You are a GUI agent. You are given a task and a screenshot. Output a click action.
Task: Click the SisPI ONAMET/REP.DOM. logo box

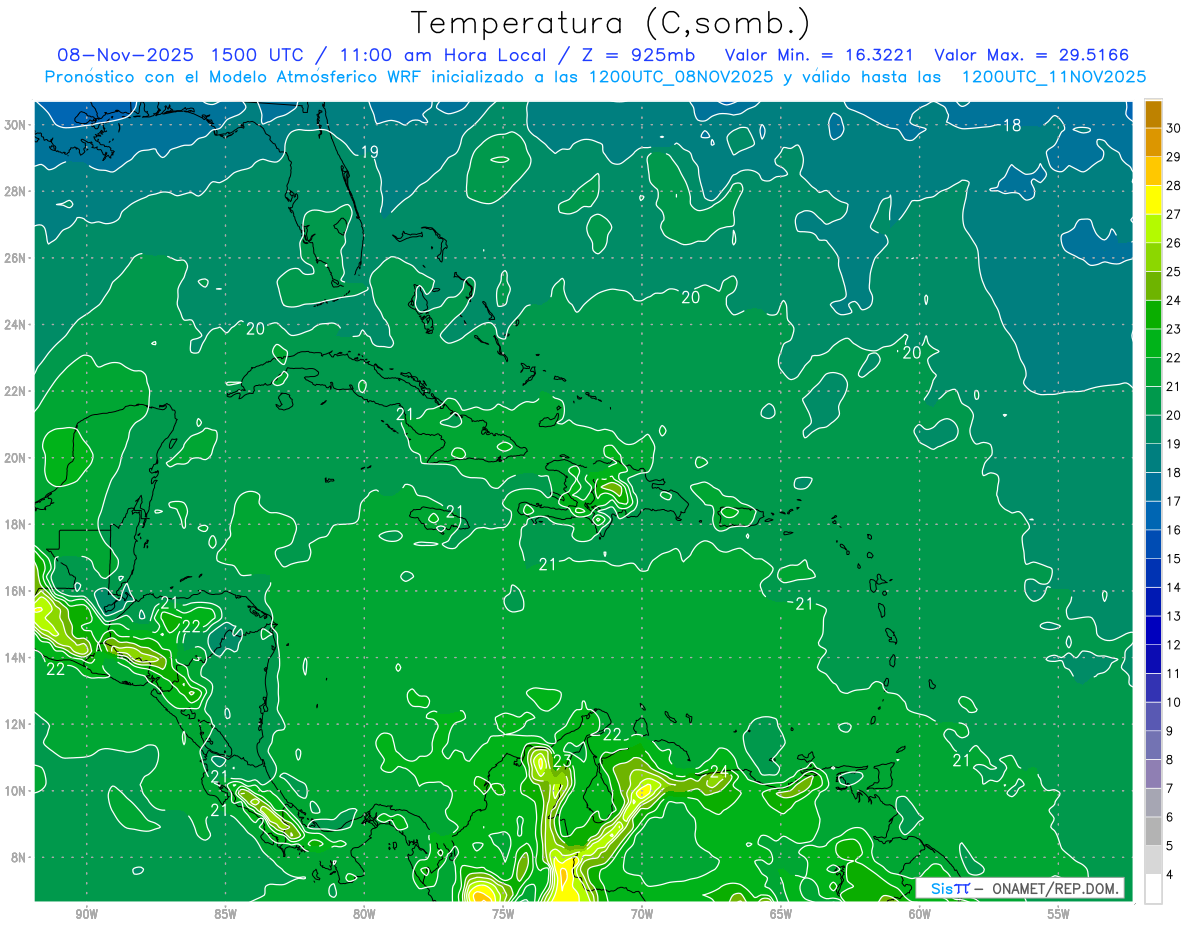click(x=1020, y=888)
